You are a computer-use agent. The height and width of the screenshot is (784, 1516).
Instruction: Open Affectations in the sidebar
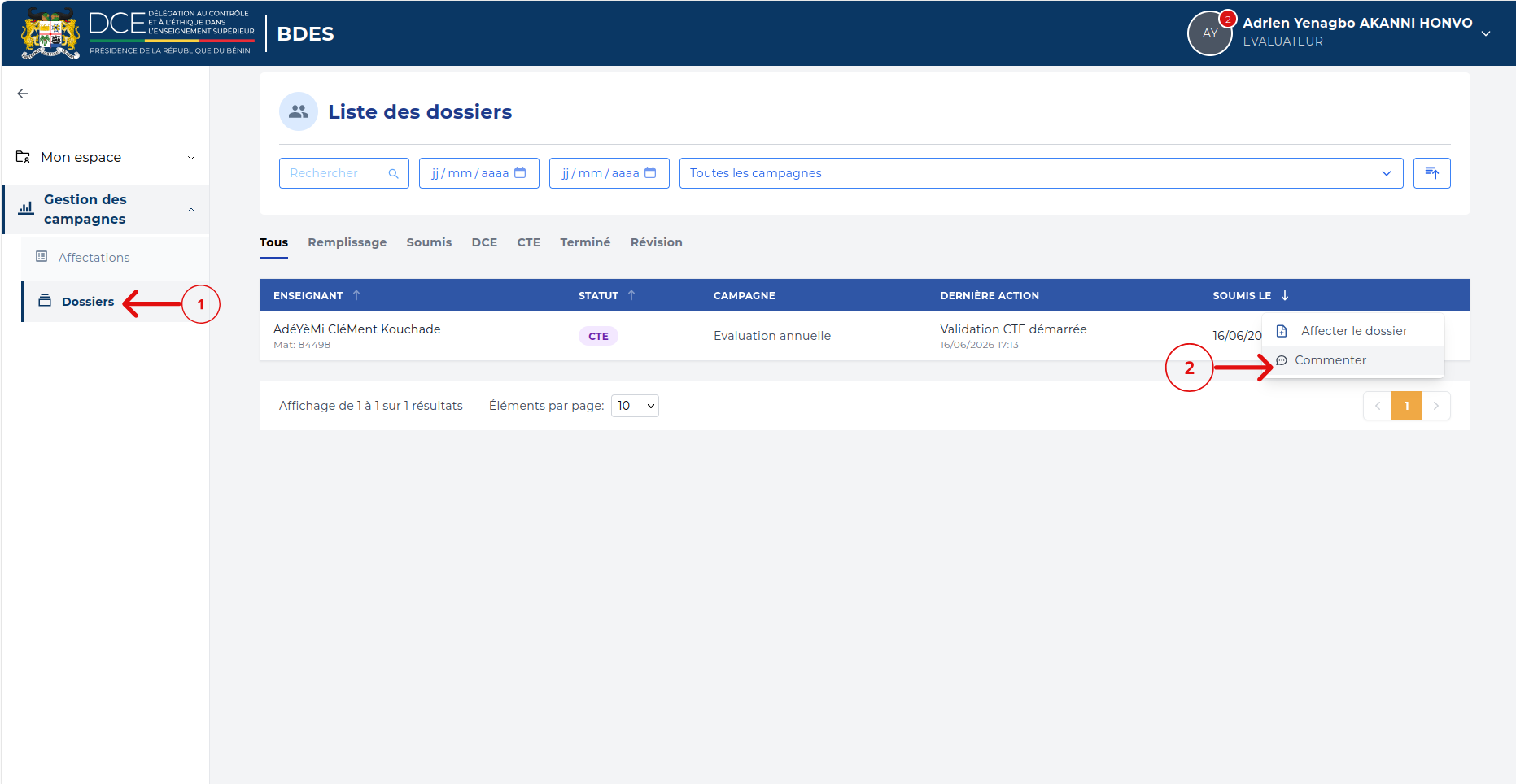(x=94, y=258)
